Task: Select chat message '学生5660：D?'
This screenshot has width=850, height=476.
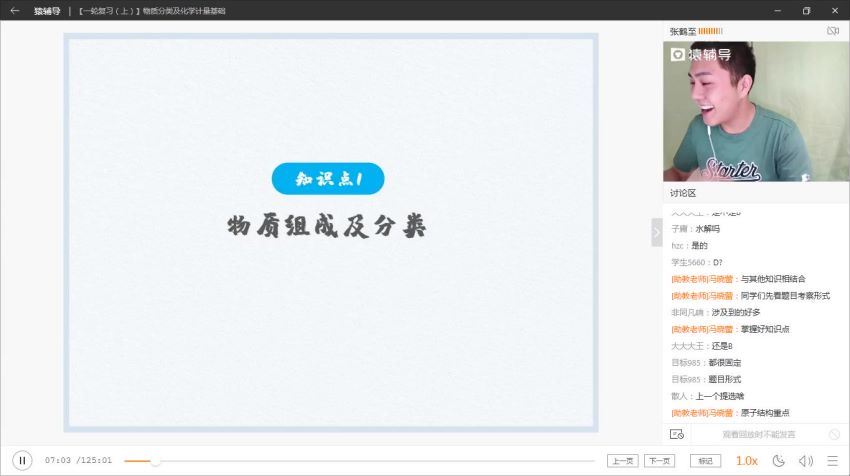Action: [697, 262]
